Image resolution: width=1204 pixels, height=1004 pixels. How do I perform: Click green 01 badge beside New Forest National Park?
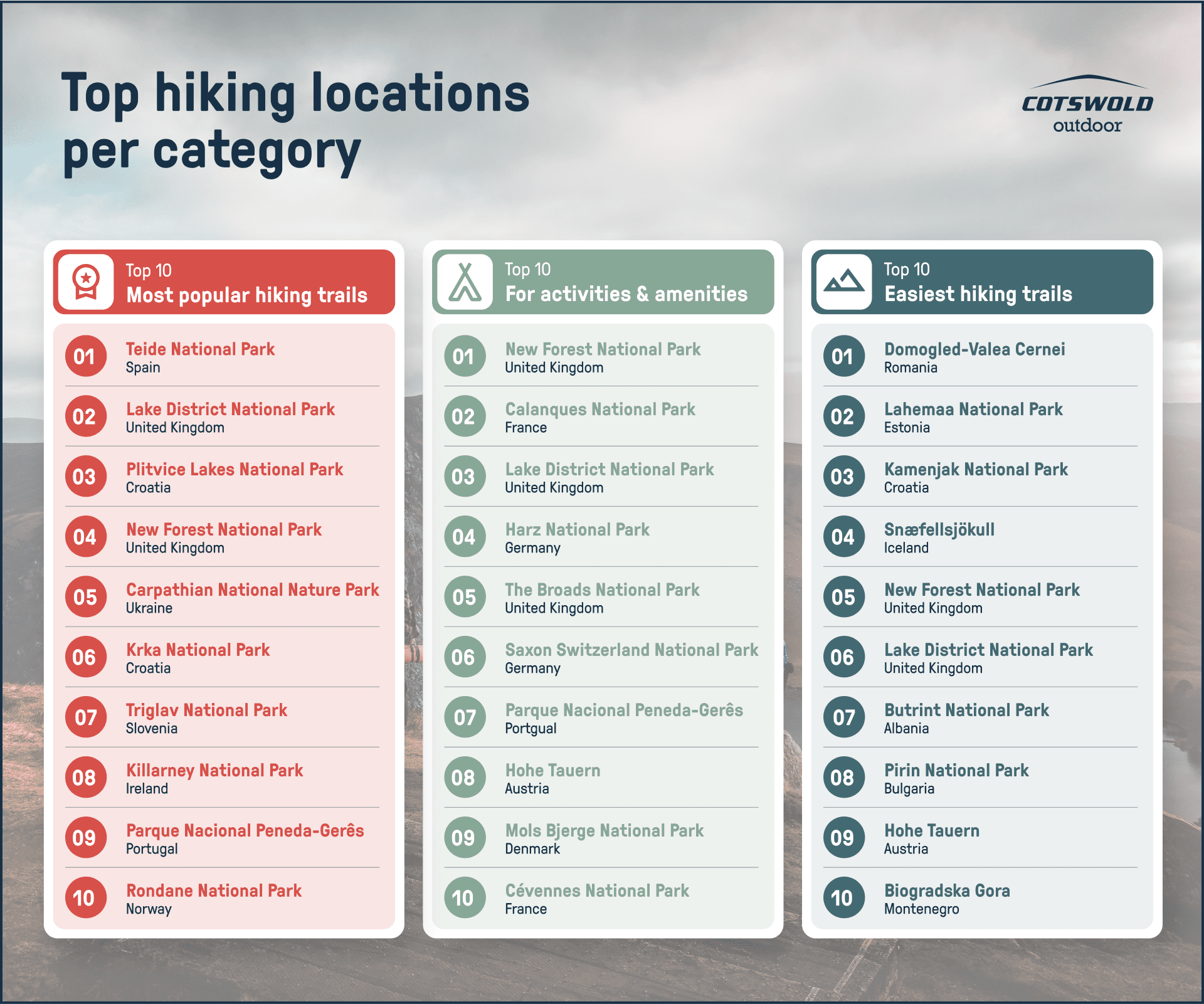tap(465, 356)
